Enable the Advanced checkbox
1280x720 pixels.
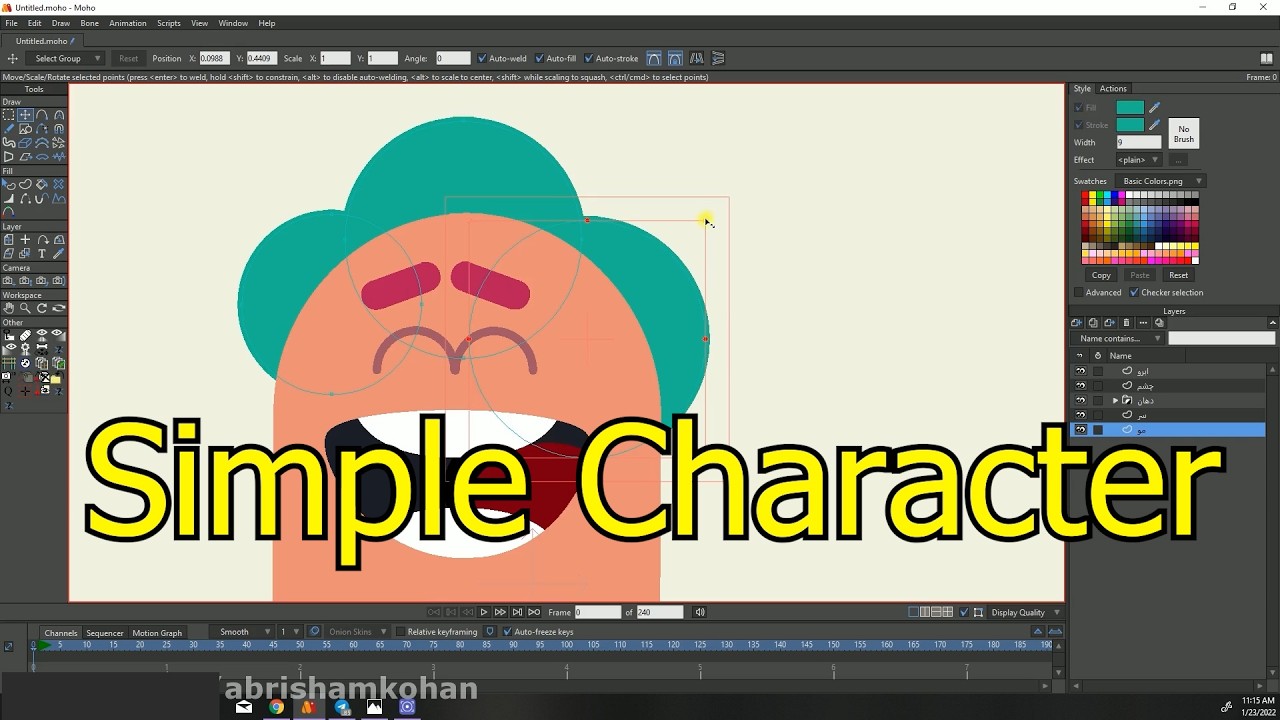pyautogui.click(x=1078, y=292)
